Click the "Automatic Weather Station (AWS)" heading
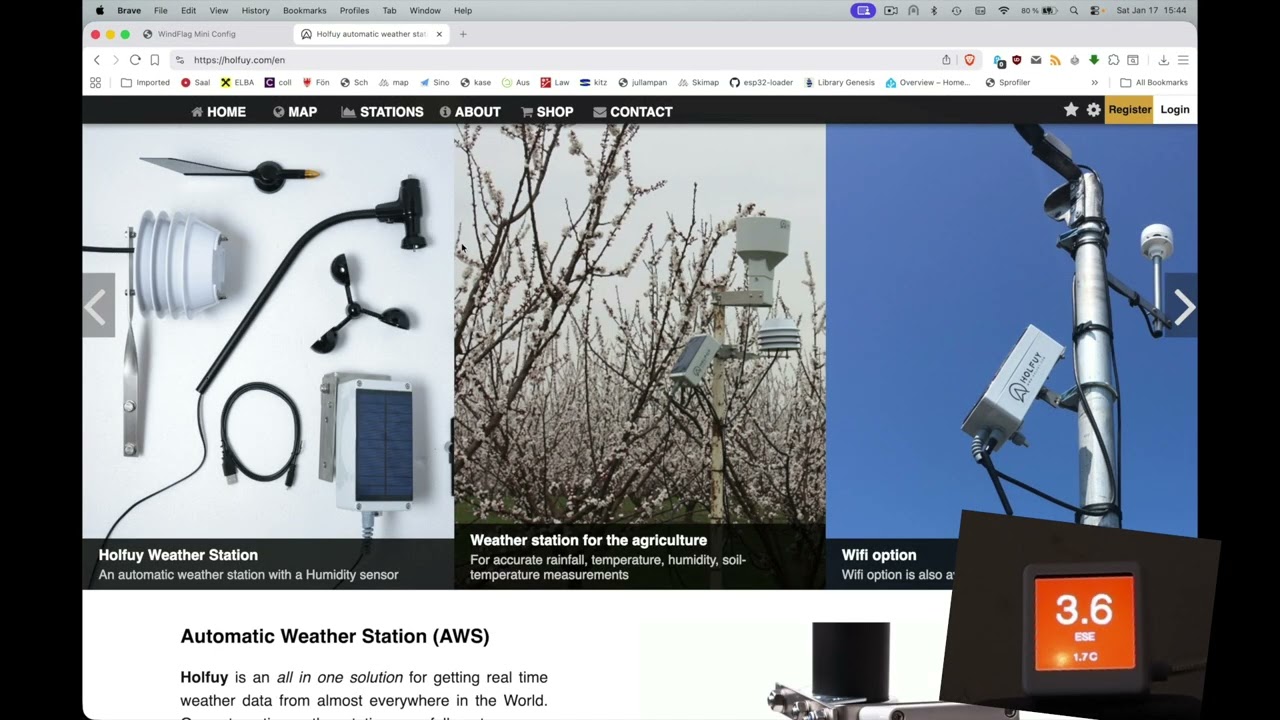Viewport: 1280px width, 720px height. click(335, 636)
